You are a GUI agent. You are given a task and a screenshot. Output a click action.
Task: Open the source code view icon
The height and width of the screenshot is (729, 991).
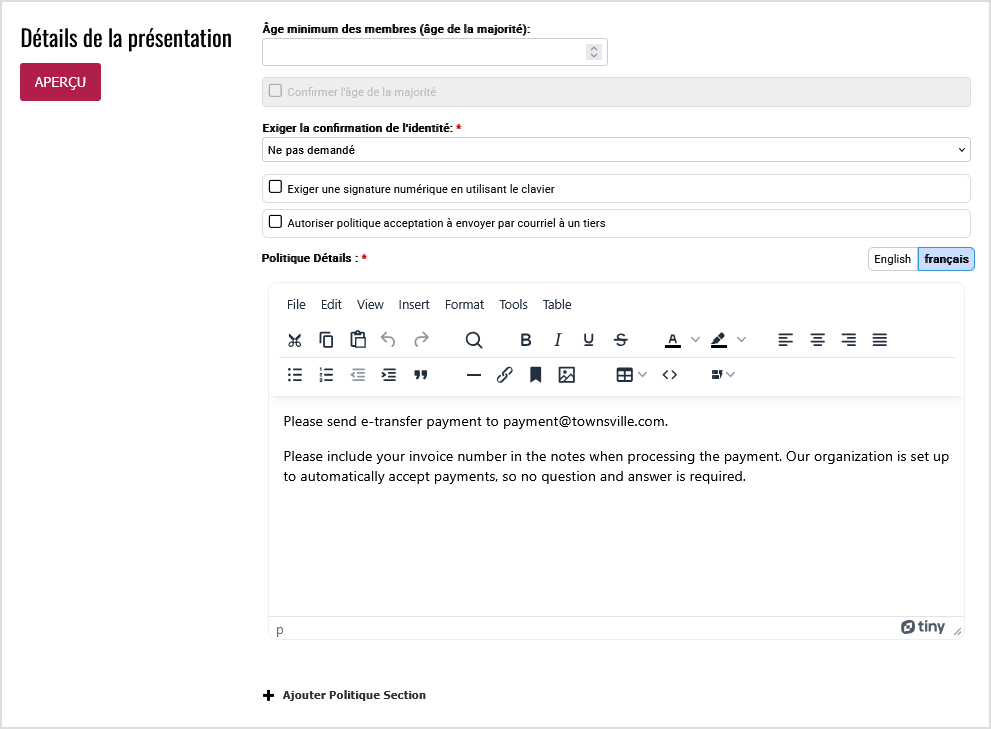[670, 375]
